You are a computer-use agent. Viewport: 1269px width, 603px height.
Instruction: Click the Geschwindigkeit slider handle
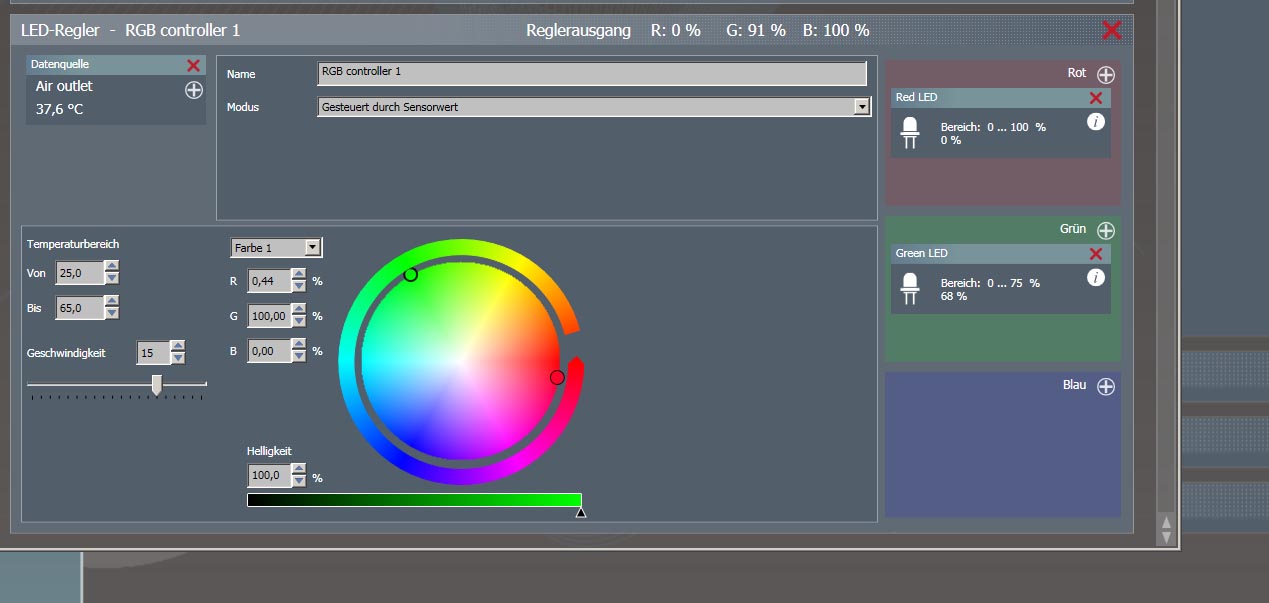point(157,385)
